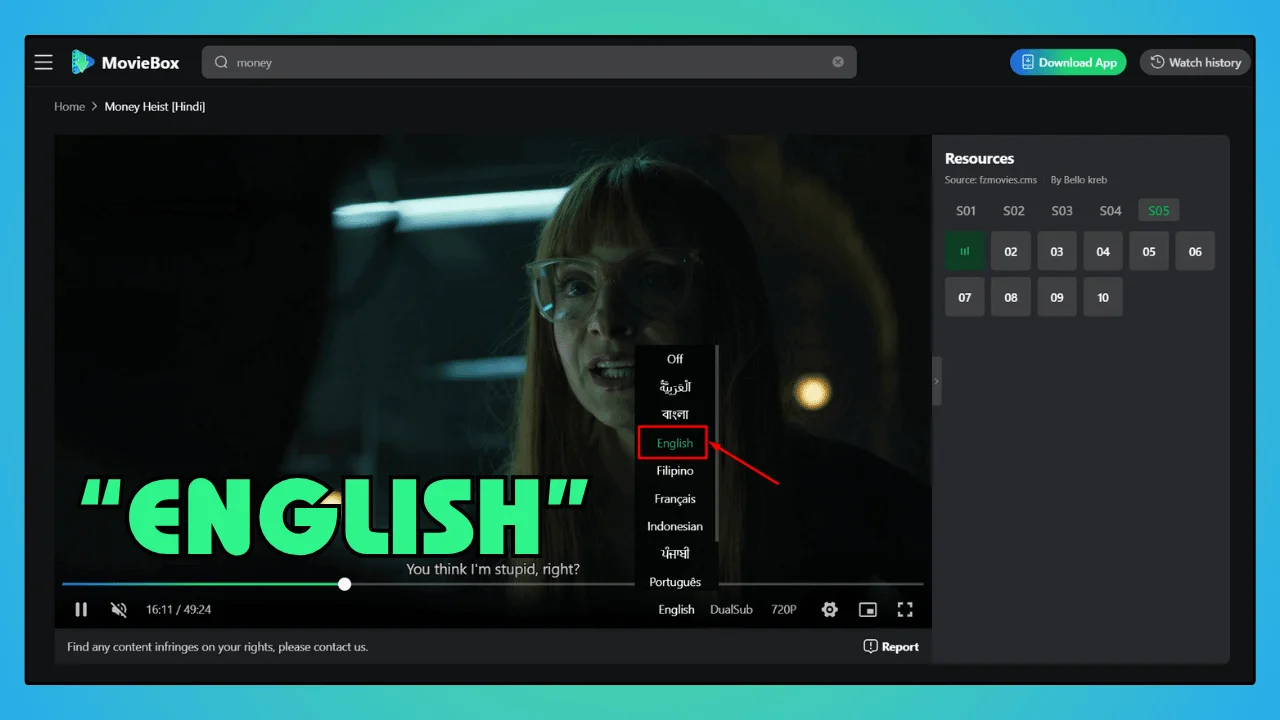Go to the Home breadcrumb
This screenshot has width=1280, height=720.
coord(69,107)
